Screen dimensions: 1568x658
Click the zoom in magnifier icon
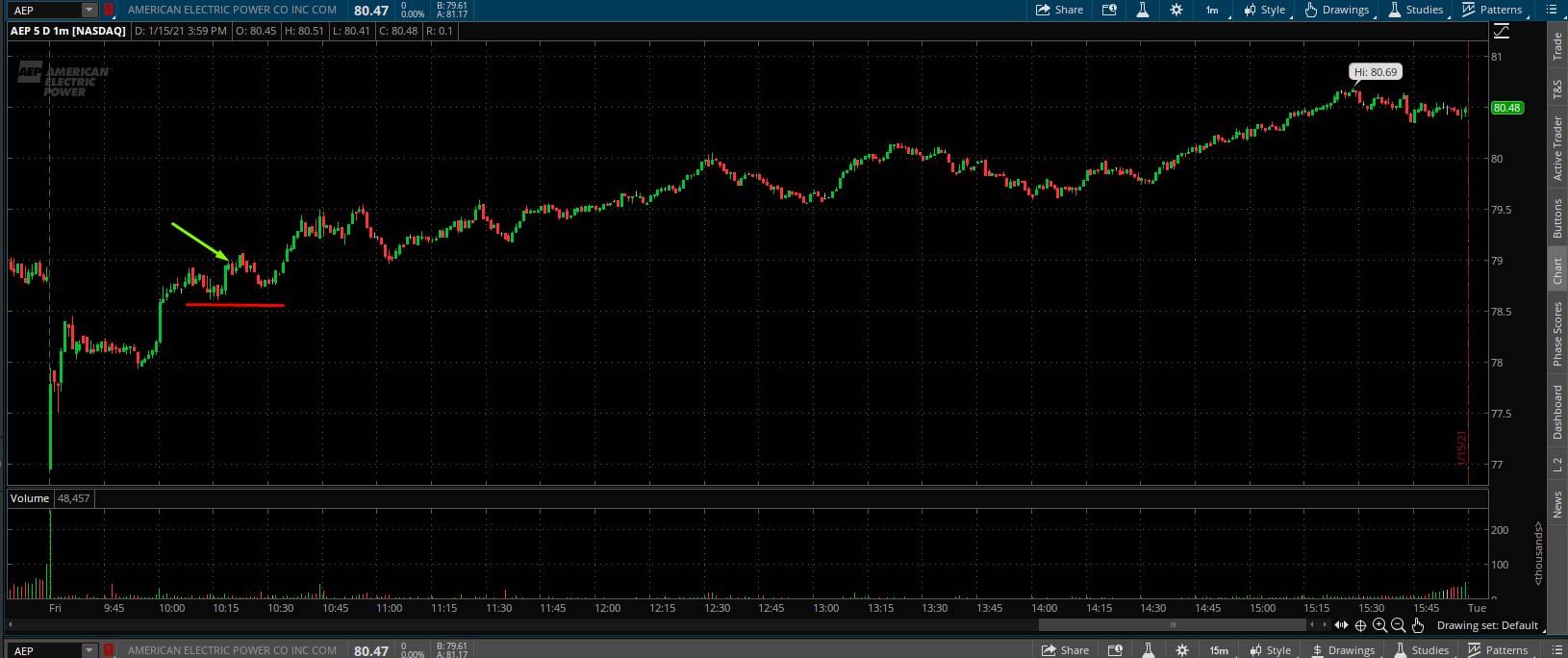click(1379, 625)
